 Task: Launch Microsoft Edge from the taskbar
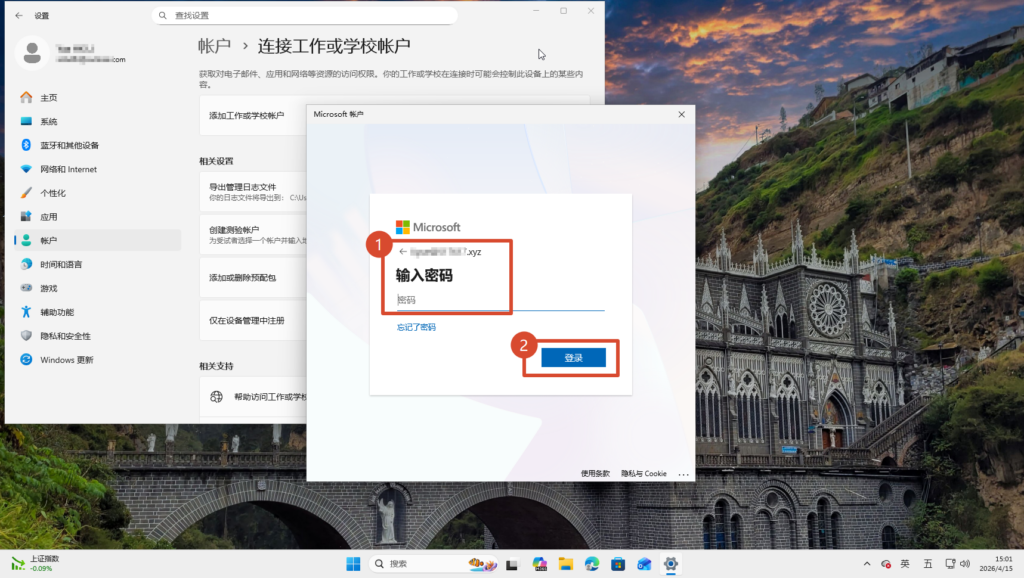pos(592,564)
